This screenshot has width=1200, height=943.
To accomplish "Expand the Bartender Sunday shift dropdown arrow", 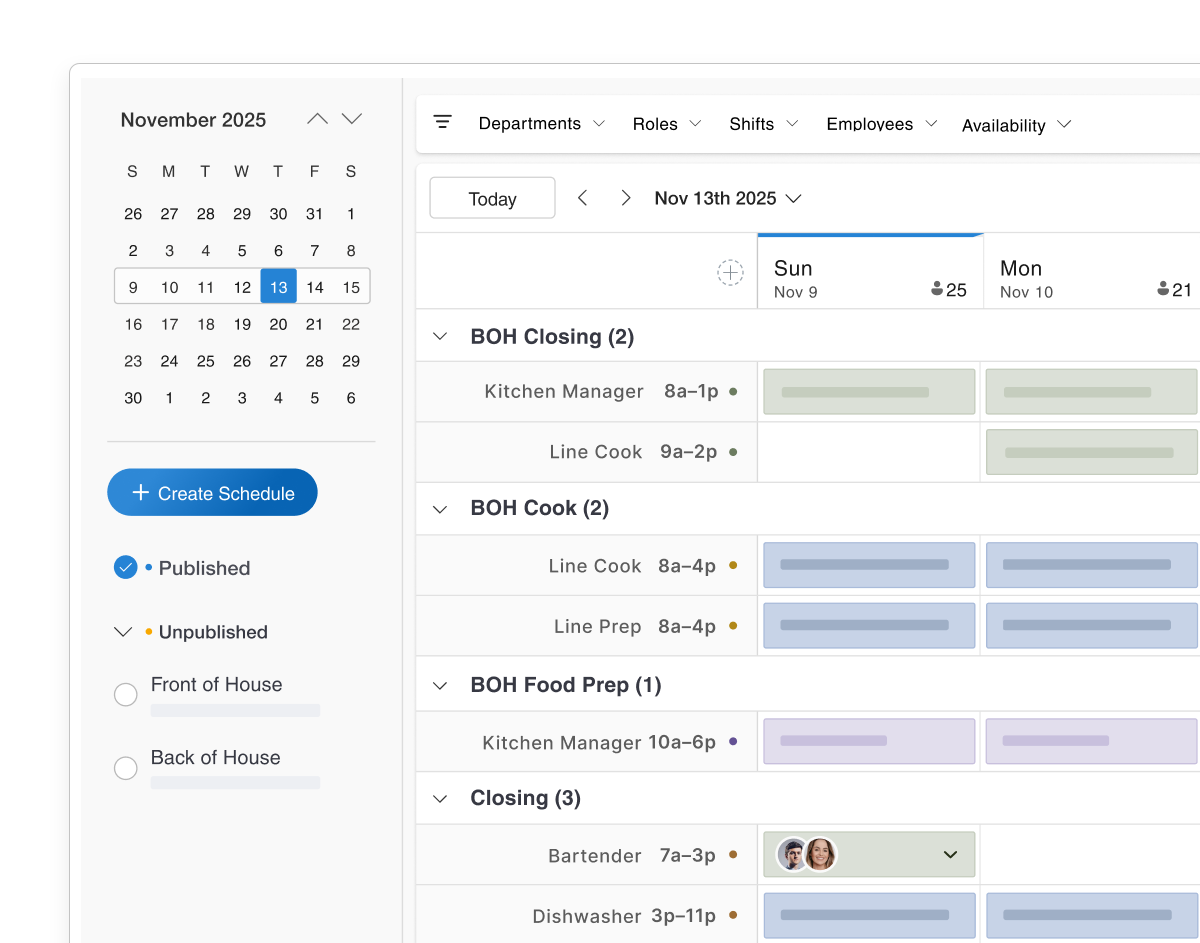I will (x=951, y=855).
